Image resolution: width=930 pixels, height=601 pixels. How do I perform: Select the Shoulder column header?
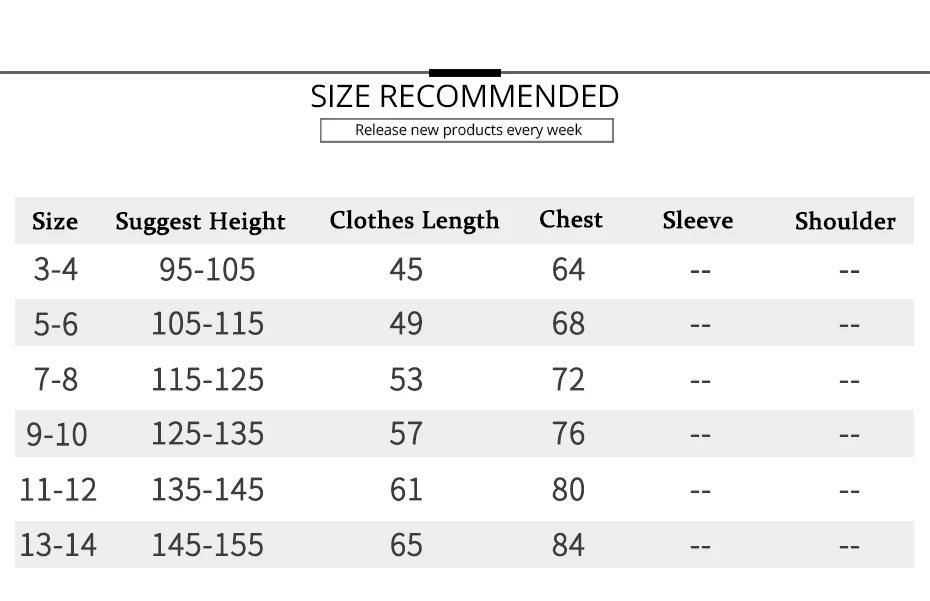845,221
